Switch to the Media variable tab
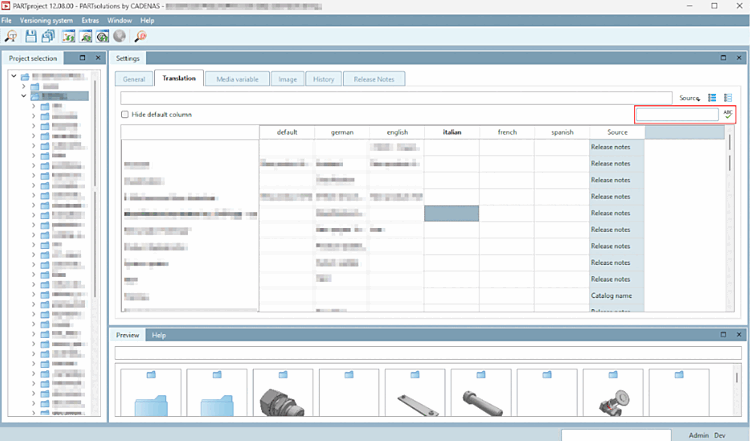750x441 pixels. [238, 78]
